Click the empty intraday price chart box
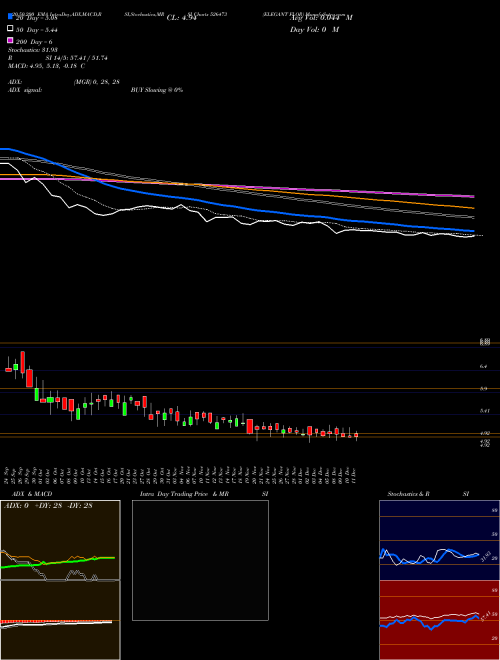 coord(200,560)
